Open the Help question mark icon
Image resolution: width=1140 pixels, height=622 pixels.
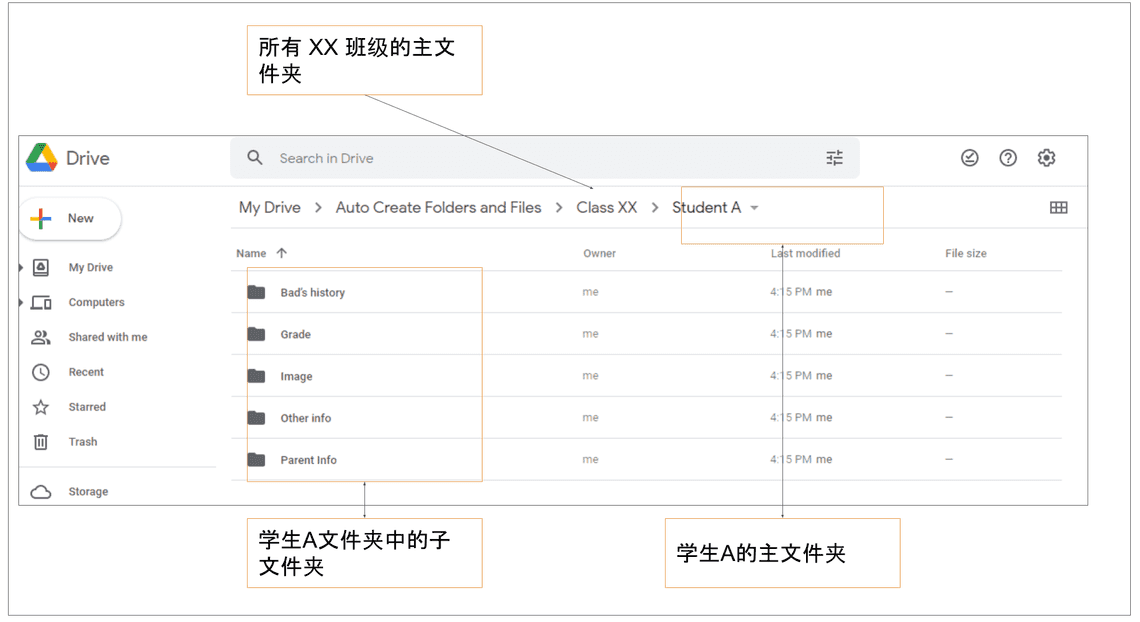coord(1008,158)
